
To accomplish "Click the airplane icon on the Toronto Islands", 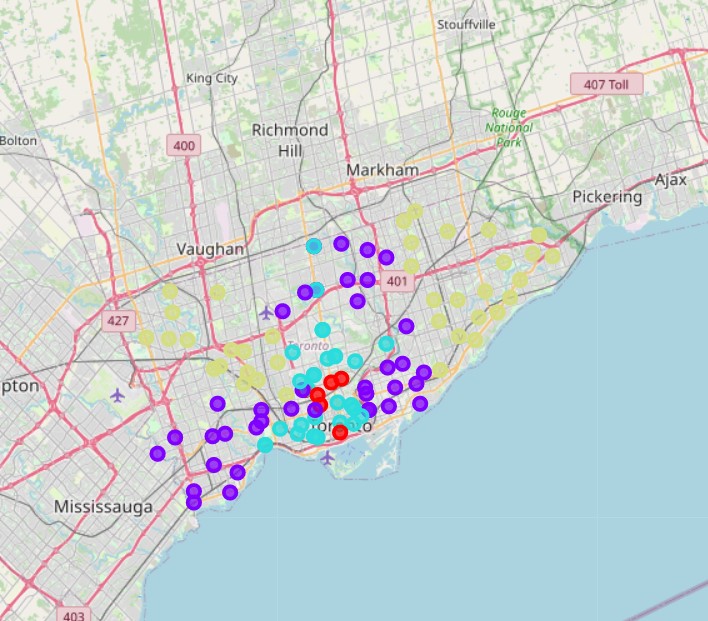I will [328, 458].
